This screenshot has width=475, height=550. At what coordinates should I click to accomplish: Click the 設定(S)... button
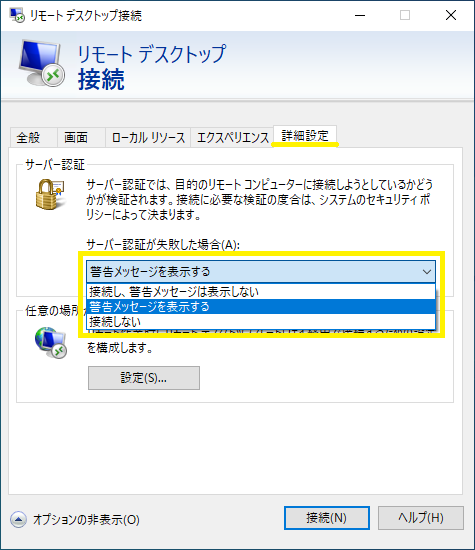click(x=144, y=378)
